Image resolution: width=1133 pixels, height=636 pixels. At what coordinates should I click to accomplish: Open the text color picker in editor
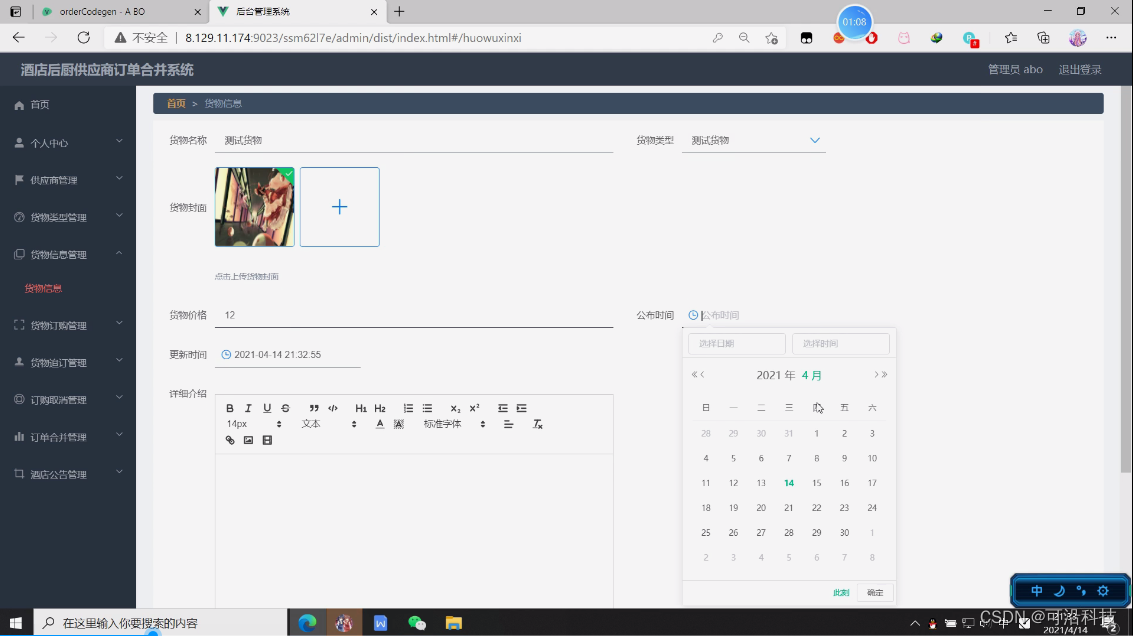coord(380,425)
